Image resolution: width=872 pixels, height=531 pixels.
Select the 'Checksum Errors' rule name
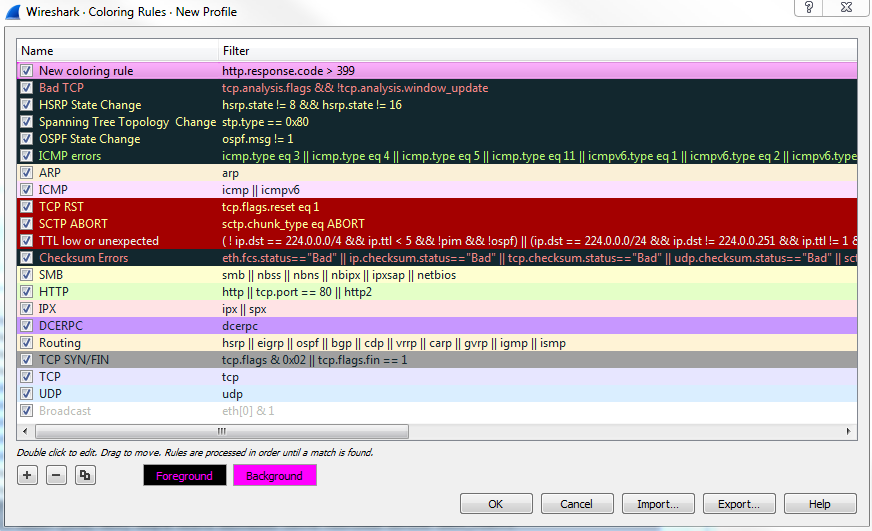(83, 257)
